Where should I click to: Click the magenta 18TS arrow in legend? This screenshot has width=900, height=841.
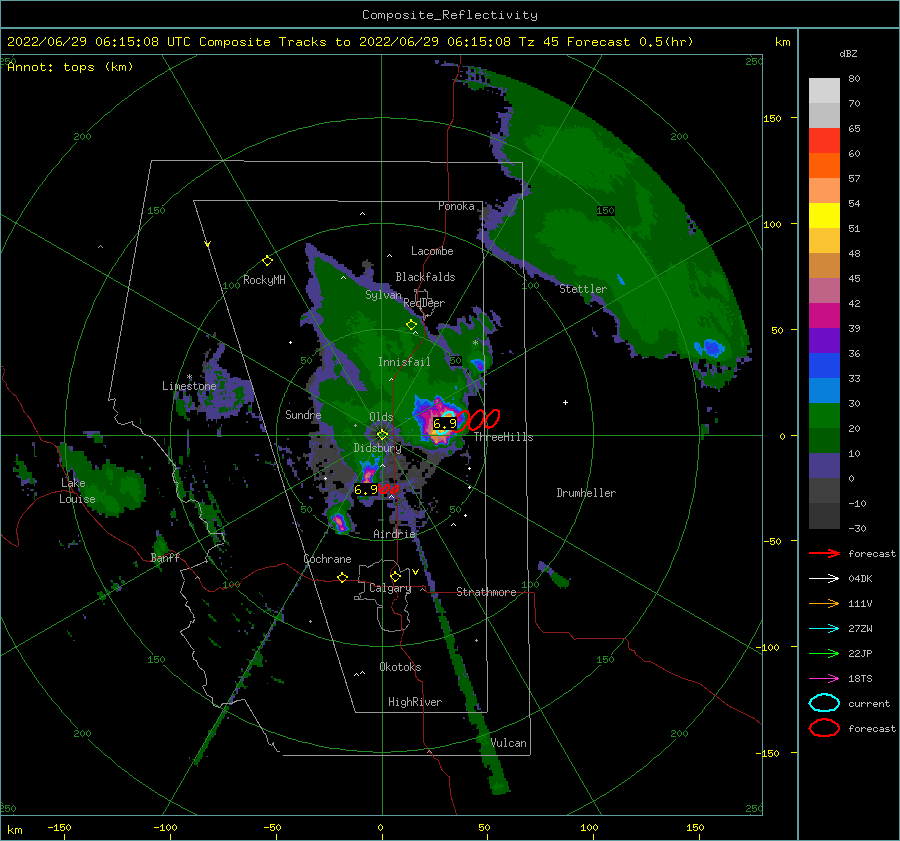[824, 679]
